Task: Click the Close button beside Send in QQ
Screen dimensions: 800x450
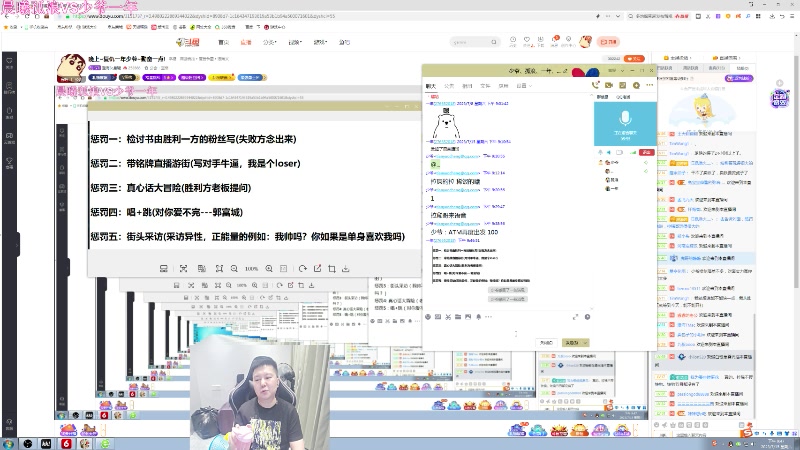Action: pos(546,342)
